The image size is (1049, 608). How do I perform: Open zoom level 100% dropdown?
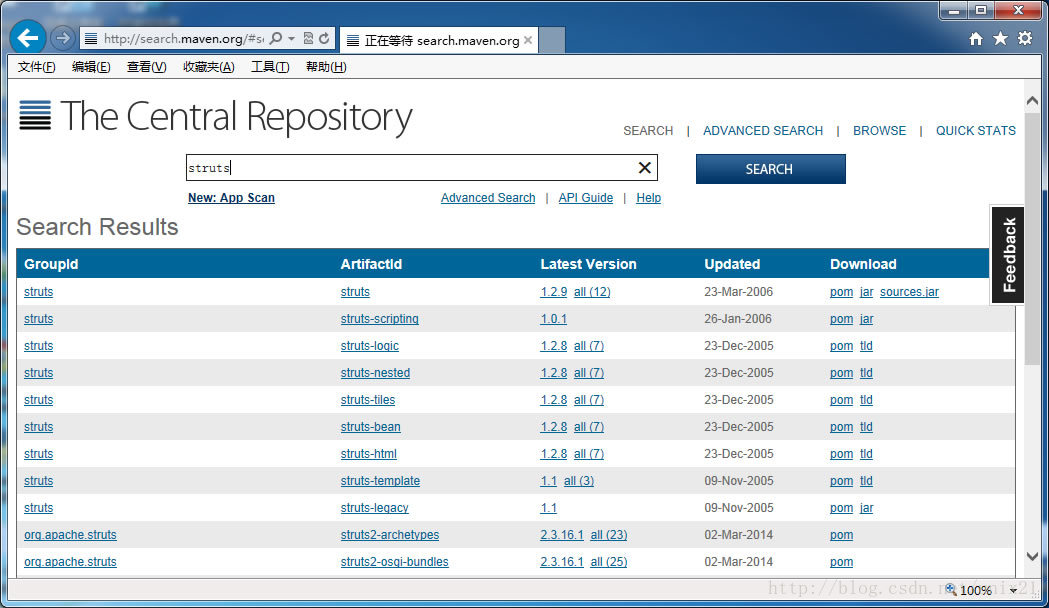click(1014, 590)
